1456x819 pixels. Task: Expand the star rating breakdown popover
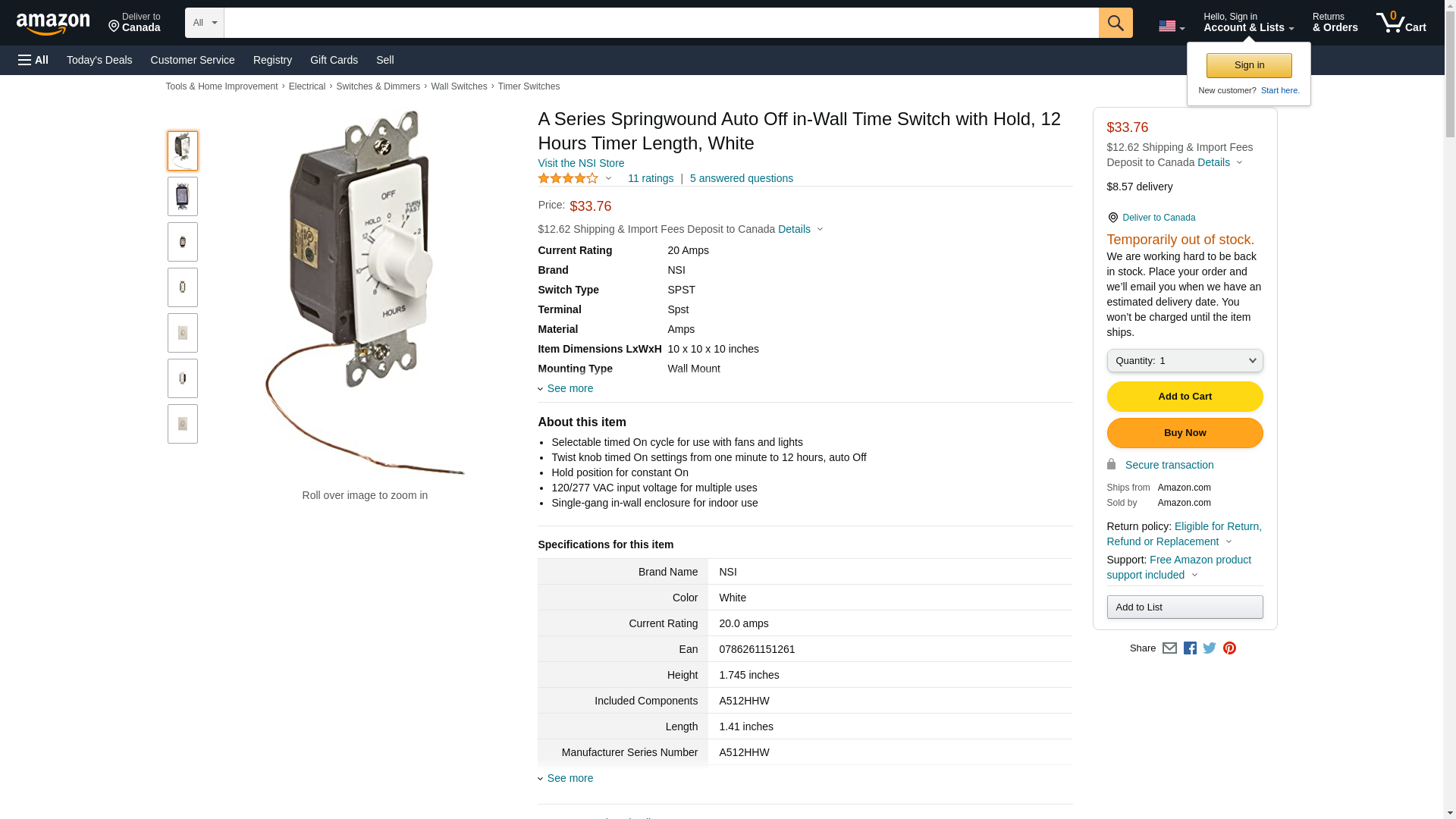tap(576, 178)
